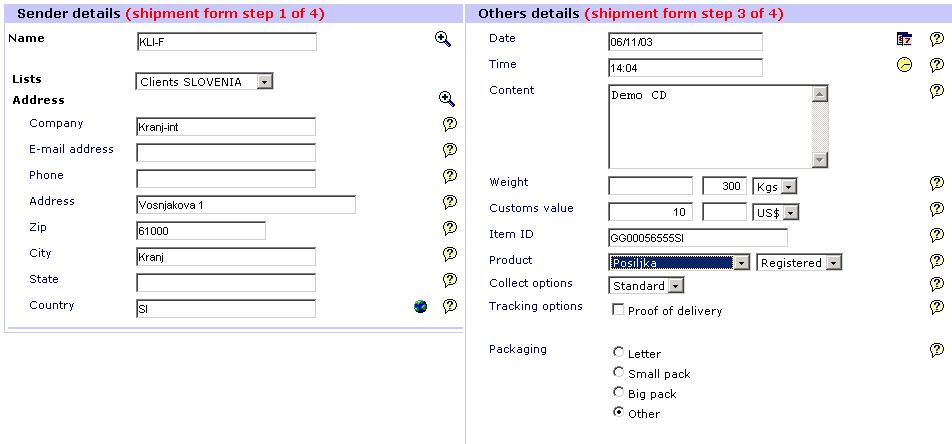This screenshot has width=952, height=444.
Task: Open help for Tracking options
Action: pos(937,307)
